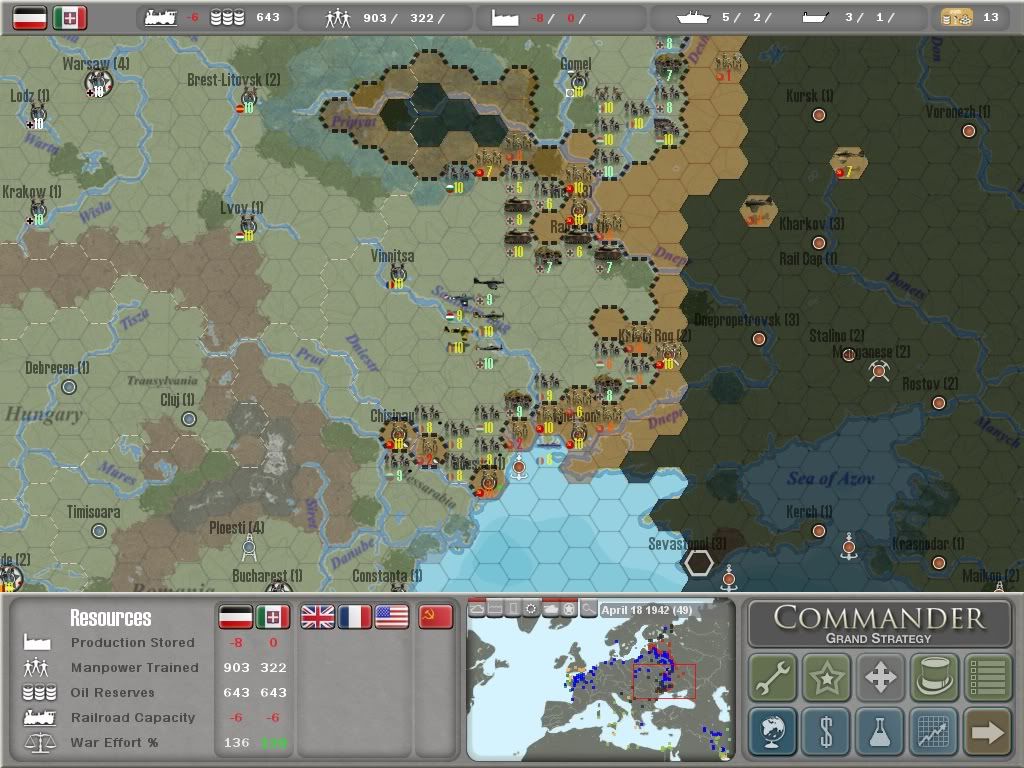Click the Manpower Trained people icon
This screenshot has height=768, width=1024.
click(36, 667)
